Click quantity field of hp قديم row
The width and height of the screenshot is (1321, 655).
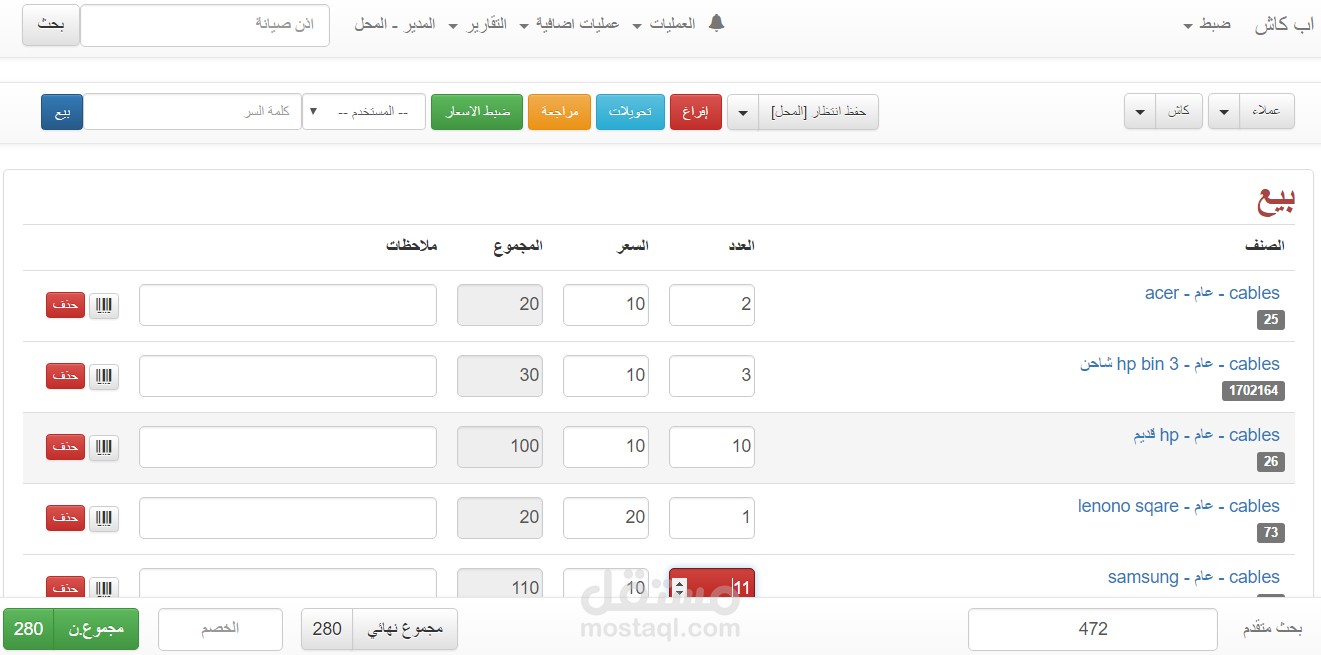[712, 447]
